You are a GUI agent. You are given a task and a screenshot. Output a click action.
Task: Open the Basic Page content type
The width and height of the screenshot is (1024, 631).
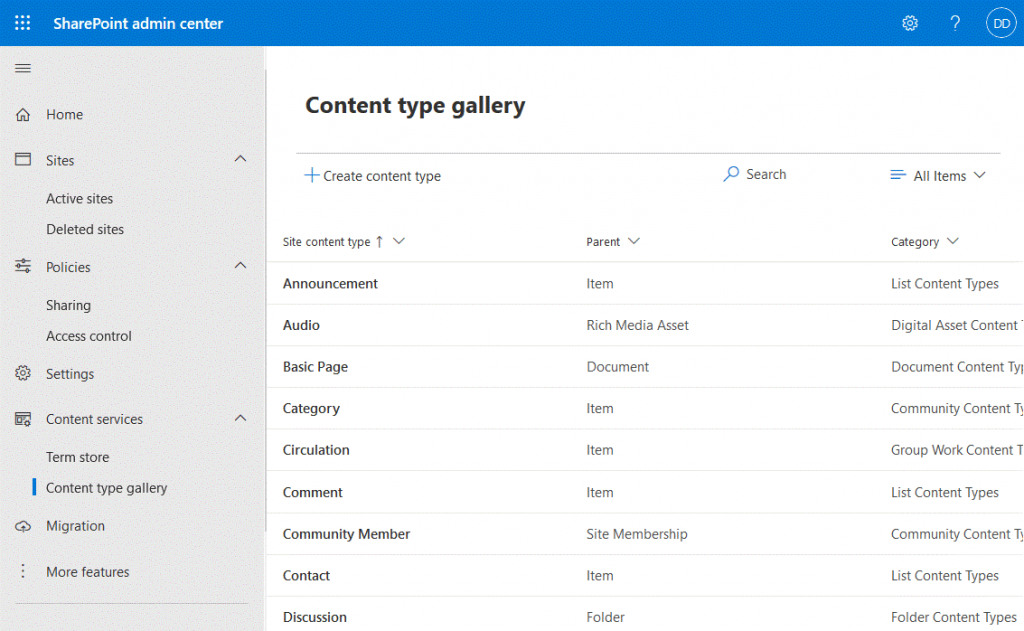tap(315, 367)
